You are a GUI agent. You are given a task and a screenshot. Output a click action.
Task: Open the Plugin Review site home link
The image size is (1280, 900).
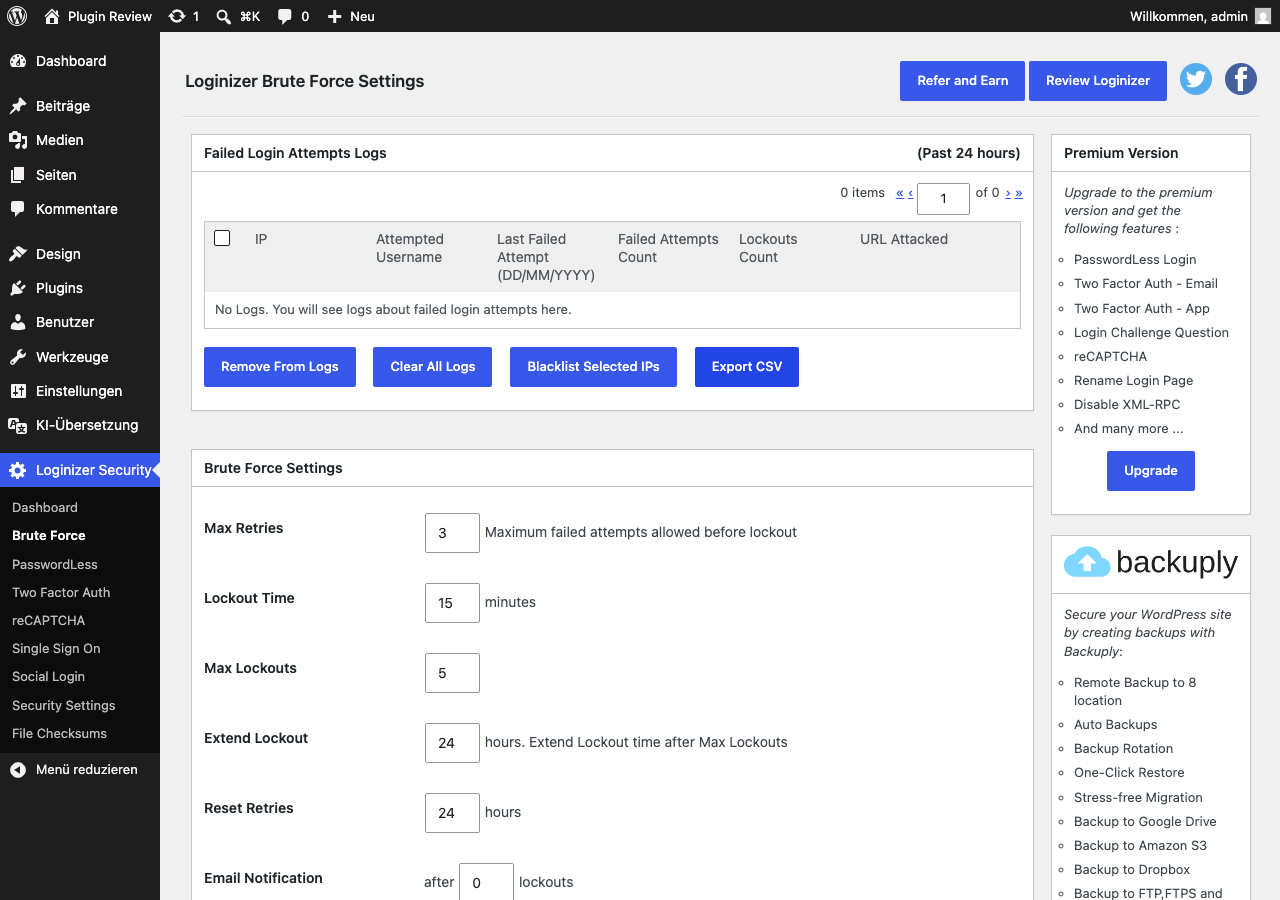(98, 16)
